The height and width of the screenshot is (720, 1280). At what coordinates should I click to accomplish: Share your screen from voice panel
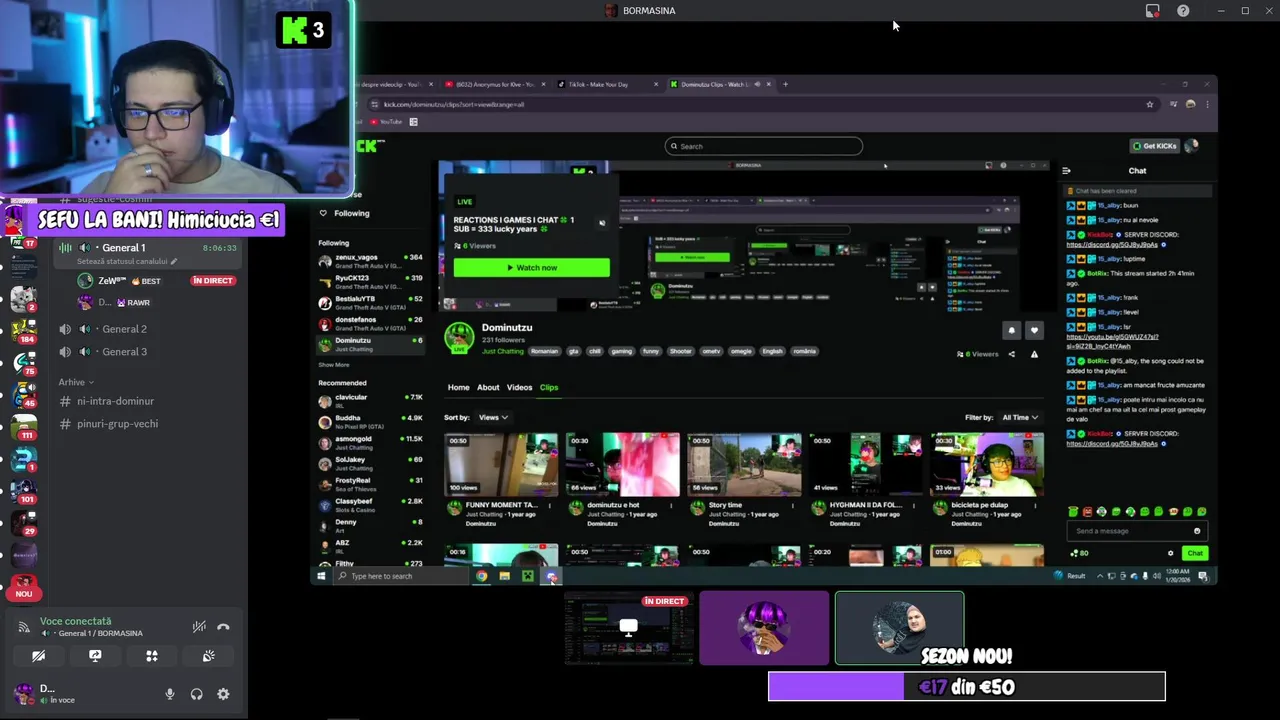95,656
